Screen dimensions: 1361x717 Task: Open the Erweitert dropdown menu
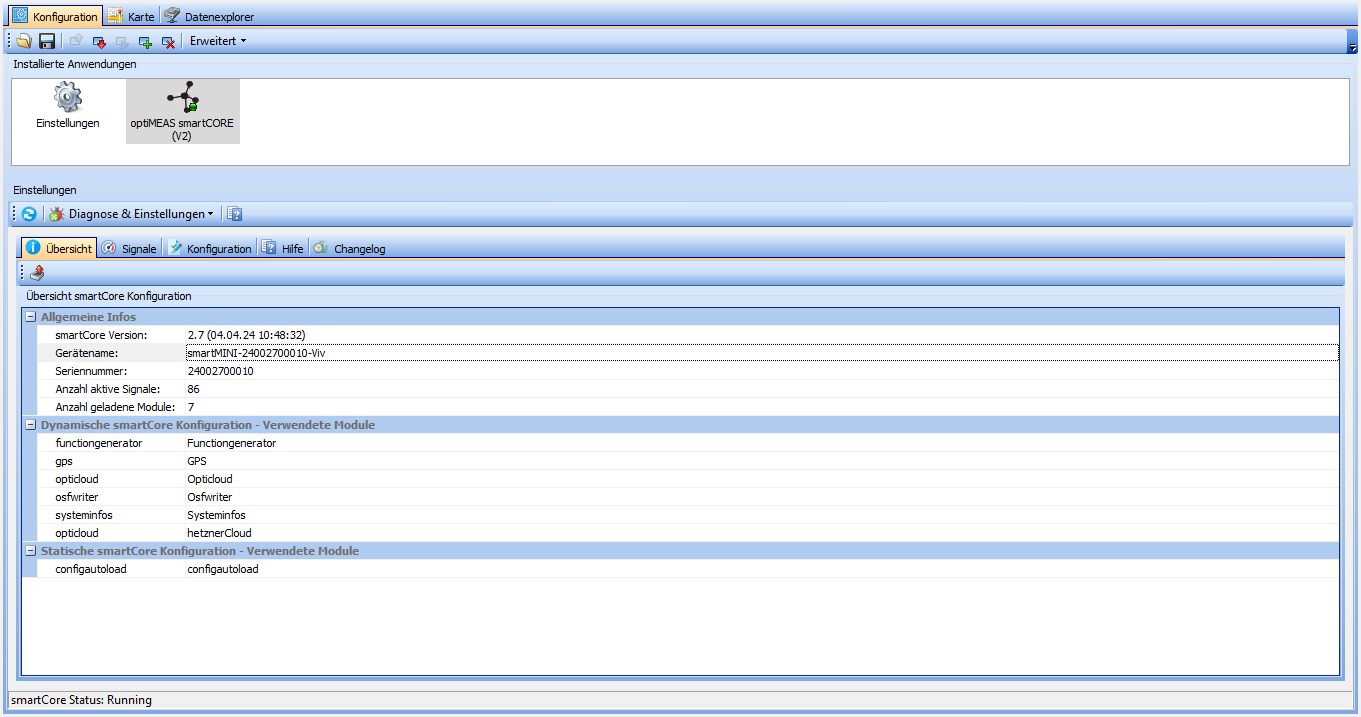point(217,41)
